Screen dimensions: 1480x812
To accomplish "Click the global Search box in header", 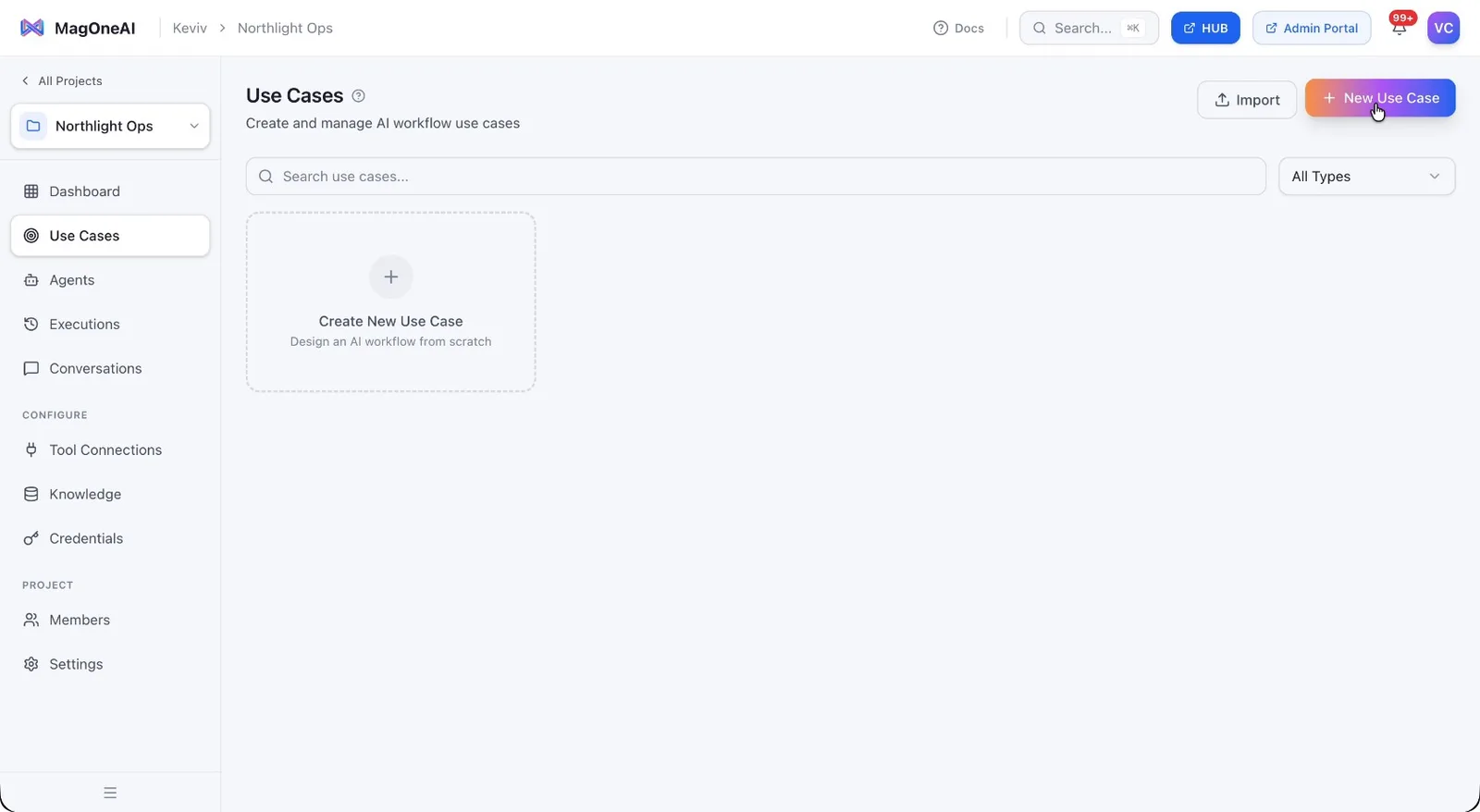I will point(1089,28).
